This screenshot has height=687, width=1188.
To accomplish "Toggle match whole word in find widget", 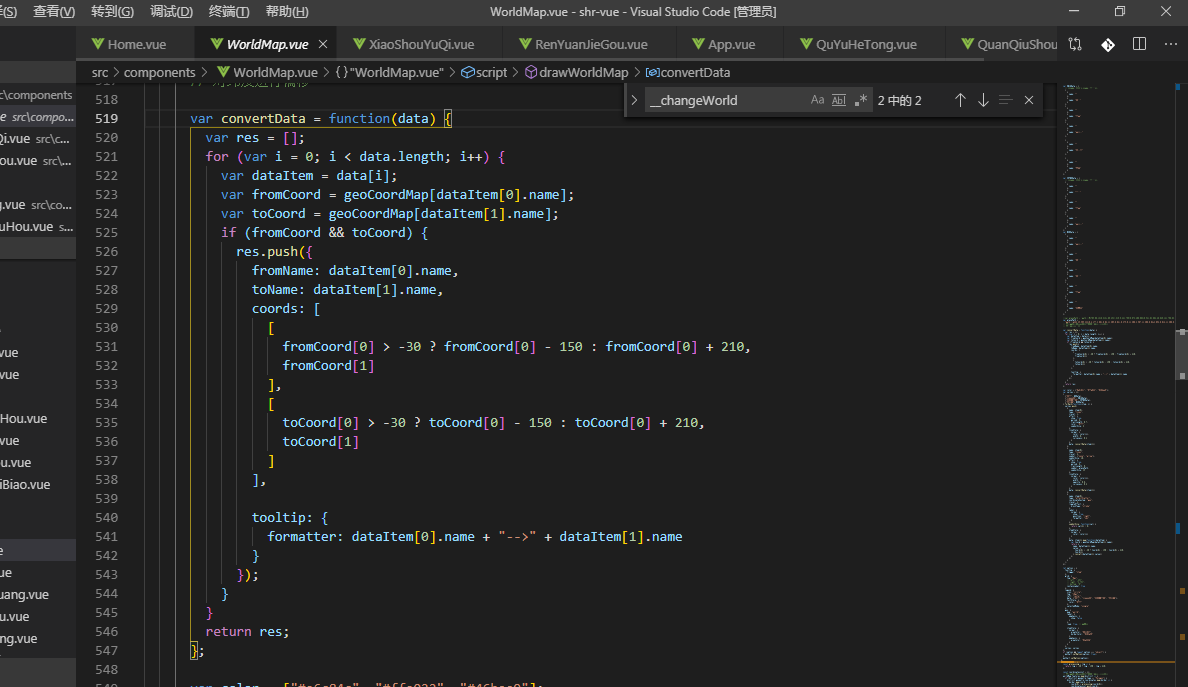I will [x=839, y=100].
